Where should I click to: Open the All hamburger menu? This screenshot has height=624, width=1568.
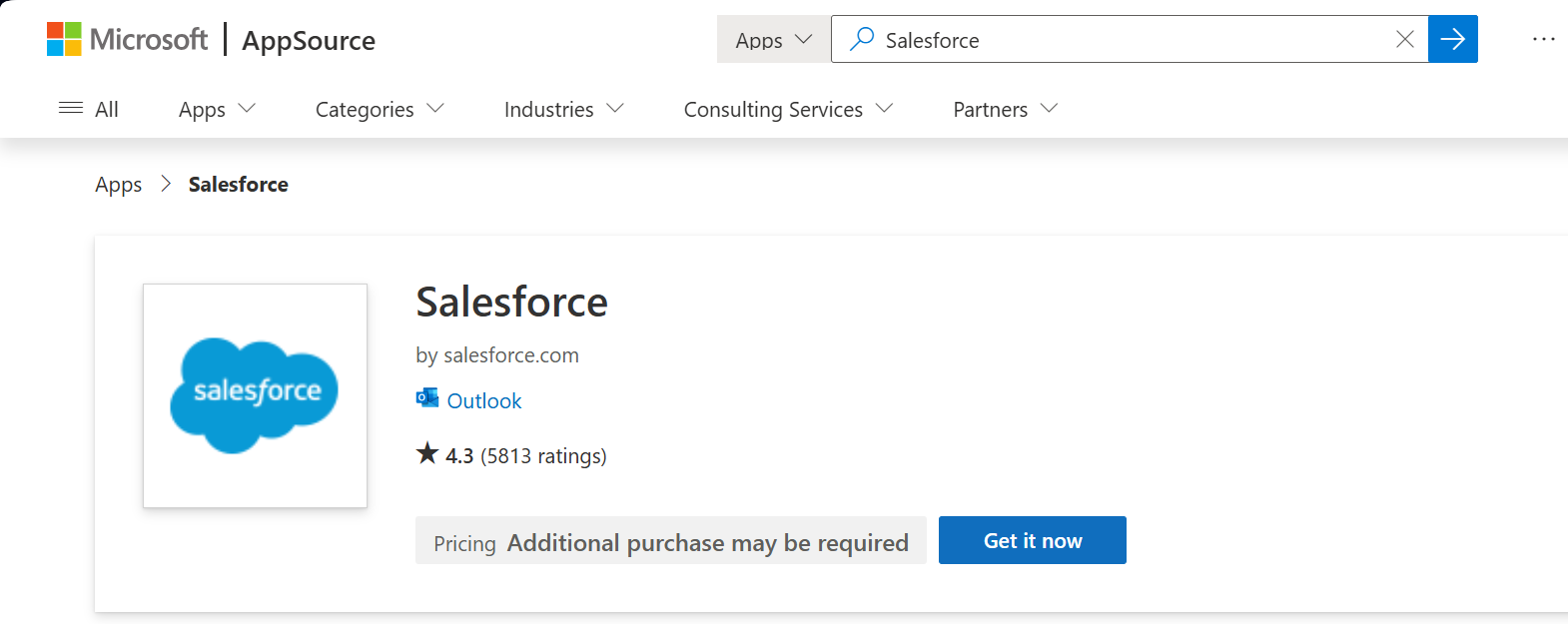pyautogui.click(x=89, y=109)
